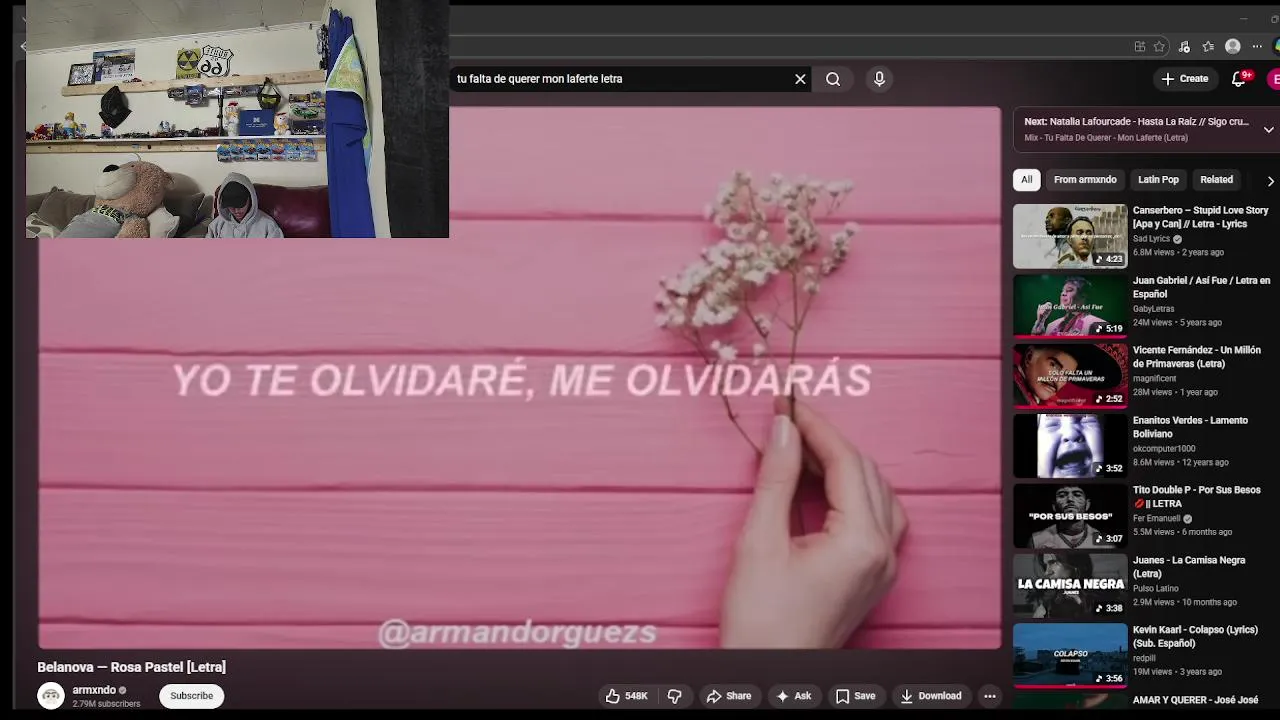This screenshot has height=720, width=1280.
Task: Click title AMAR Y QUERER - José José
Action: coord(1195,700)
